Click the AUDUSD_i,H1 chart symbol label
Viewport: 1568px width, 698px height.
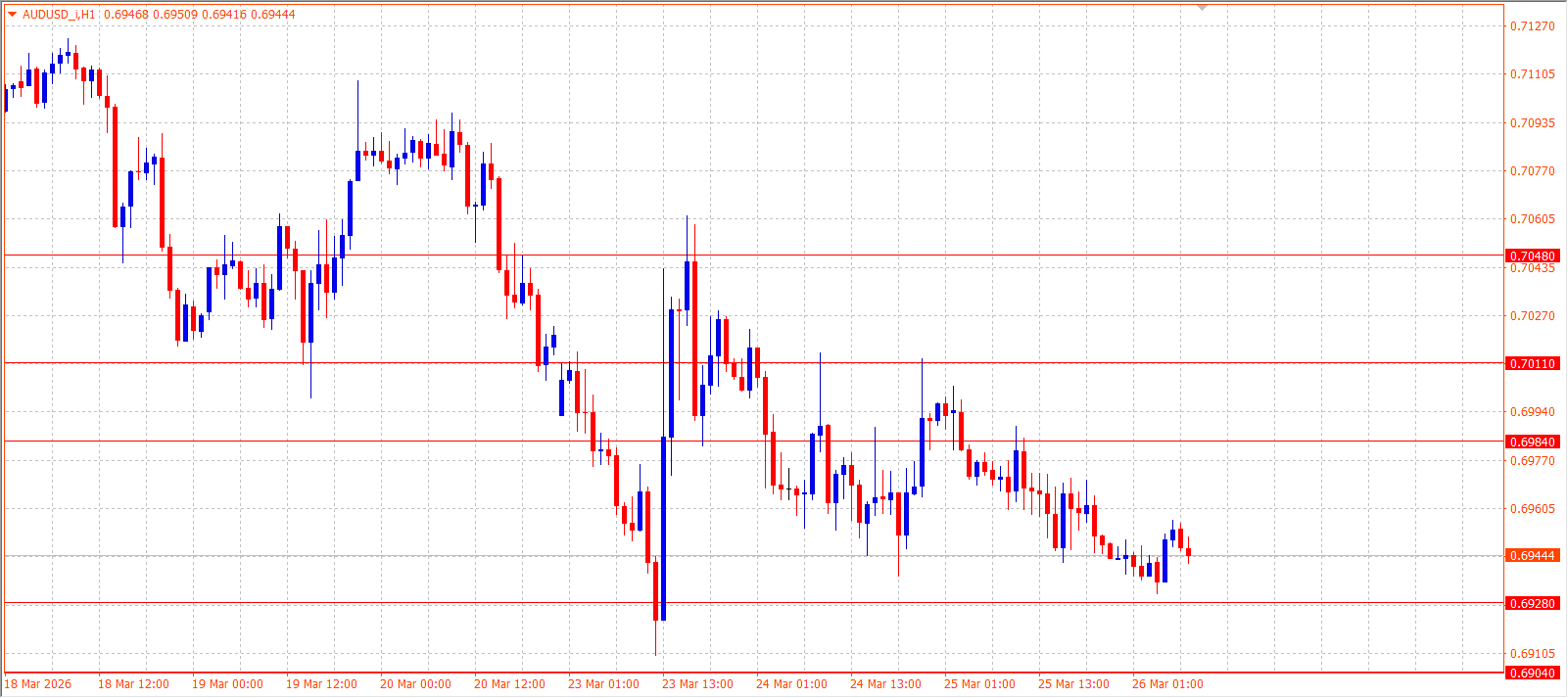tap(59, 14)
